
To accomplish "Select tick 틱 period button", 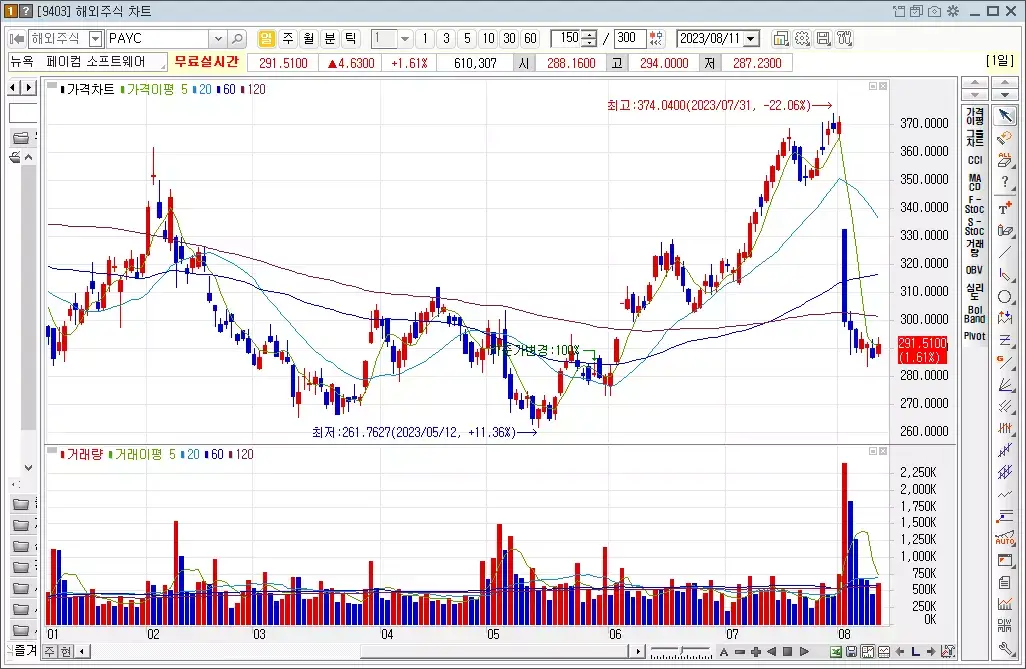I will [x=351, y=39].
